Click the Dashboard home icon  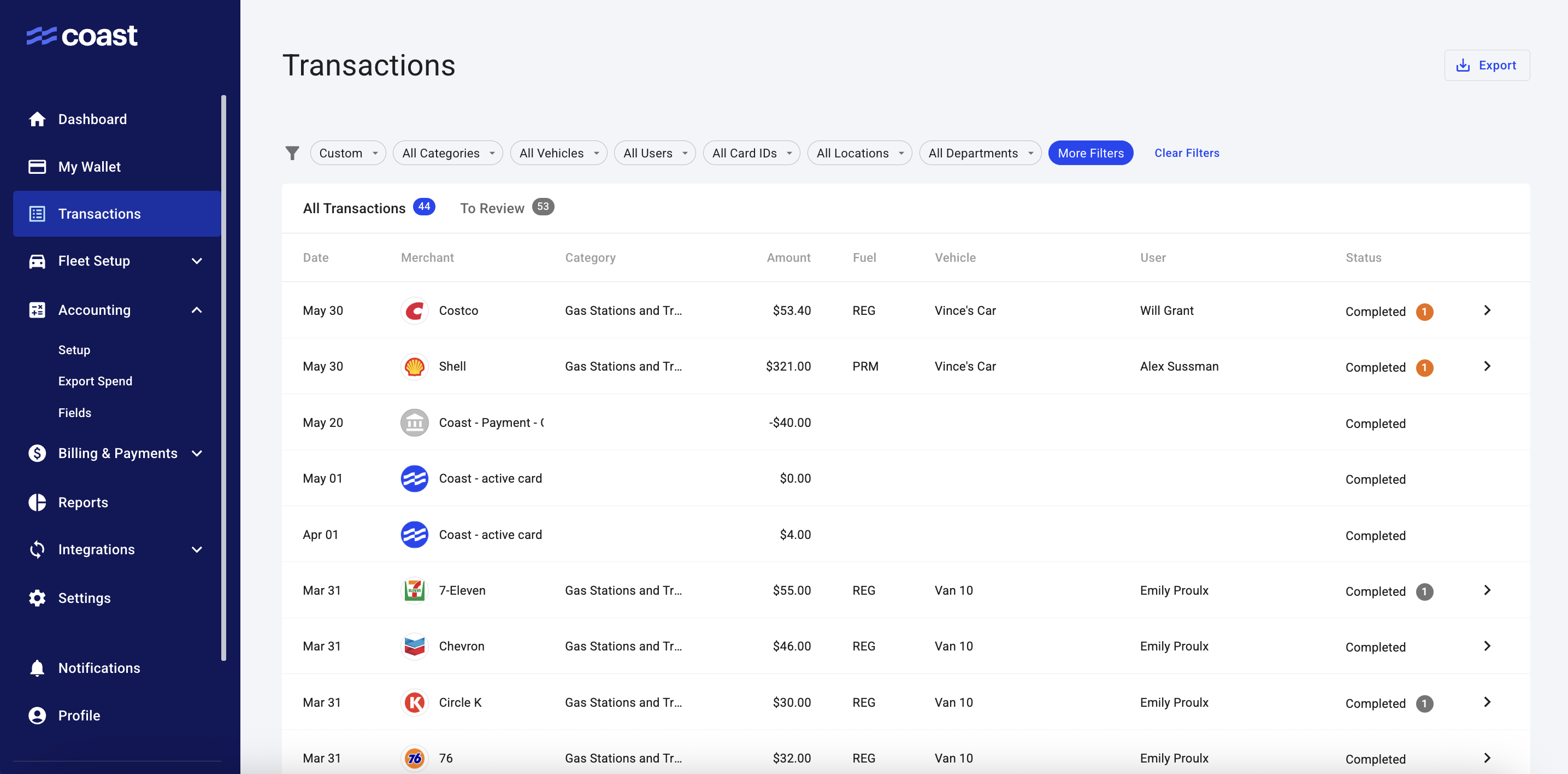pyautogui.click(x=37, y=119)
